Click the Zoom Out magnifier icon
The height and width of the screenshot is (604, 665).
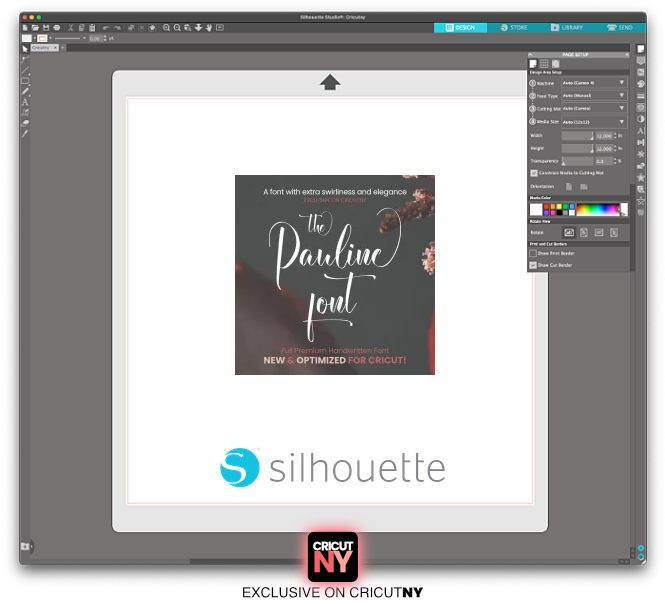pyautogui.click(x=177, y=28)
